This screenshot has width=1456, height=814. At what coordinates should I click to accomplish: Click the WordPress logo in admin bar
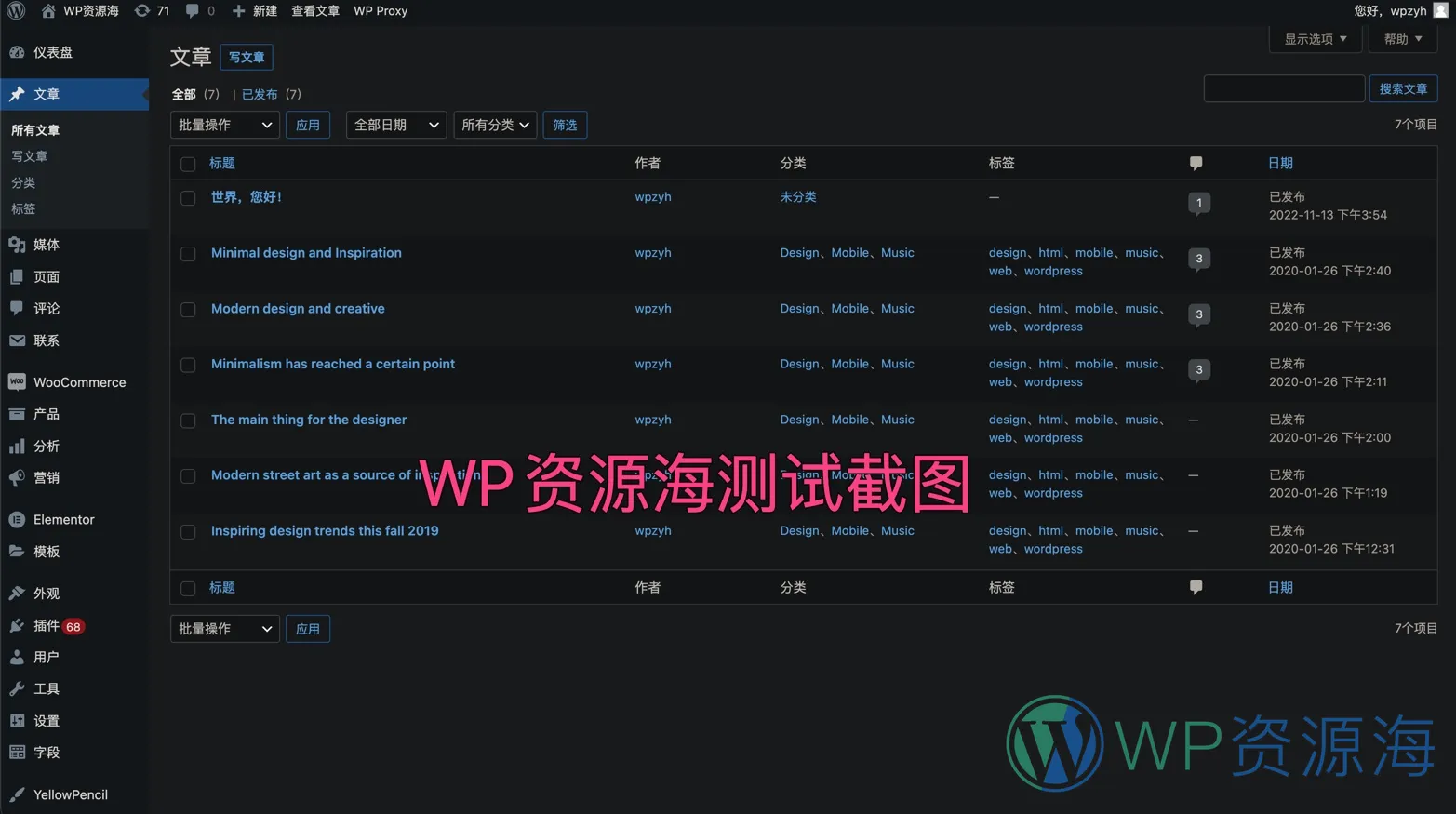click(17, 11)
